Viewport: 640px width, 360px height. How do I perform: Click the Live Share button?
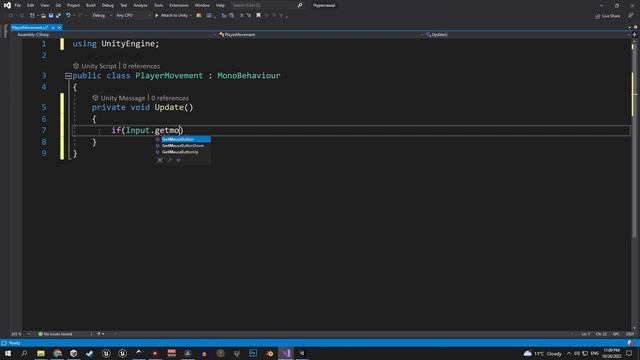point(608,16)
